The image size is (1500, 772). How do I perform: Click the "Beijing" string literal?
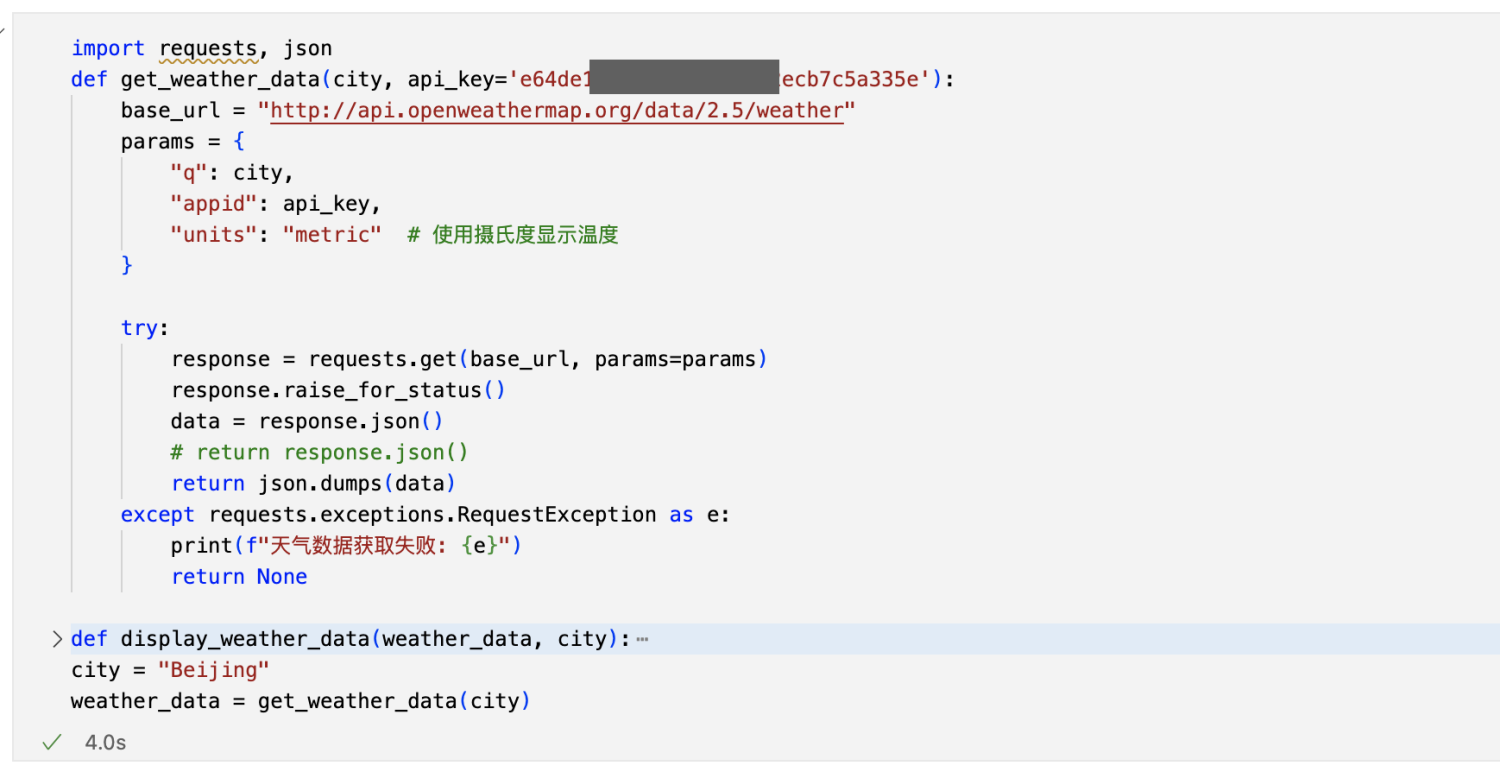214,670
